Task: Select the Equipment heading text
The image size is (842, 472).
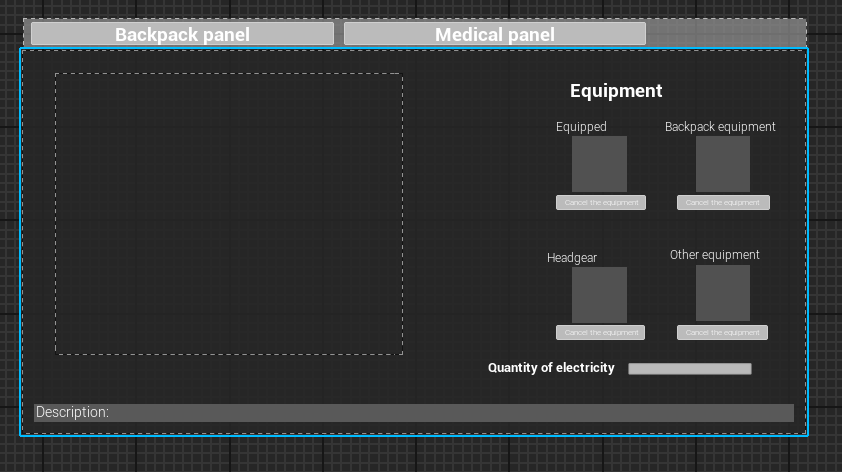Action: (x=616, y=91)
